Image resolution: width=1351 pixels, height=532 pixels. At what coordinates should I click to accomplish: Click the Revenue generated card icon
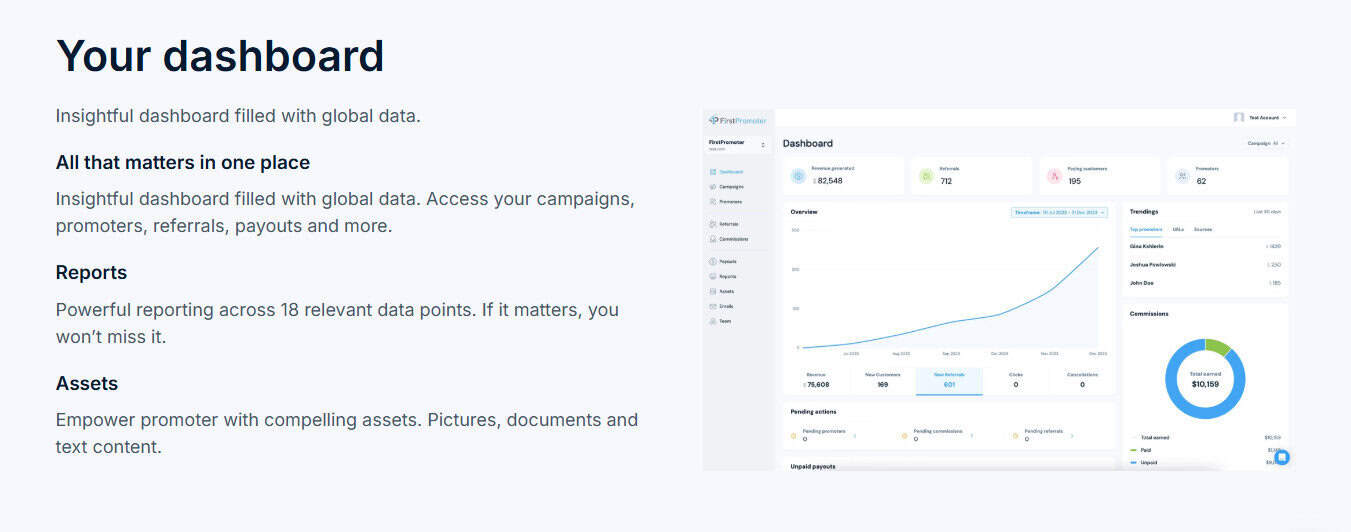(798, 176)
